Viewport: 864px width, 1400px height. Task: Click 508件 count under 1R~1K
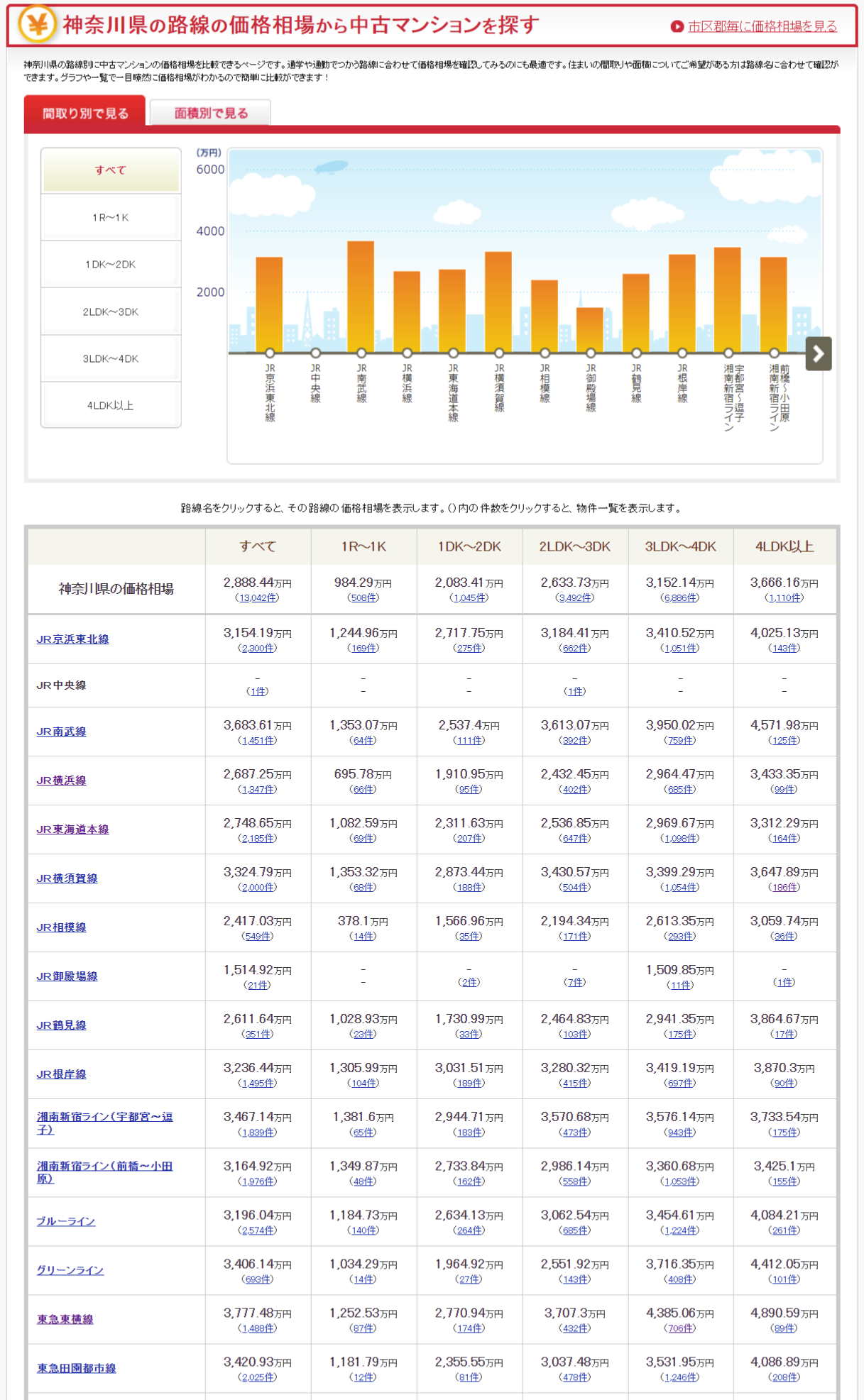(x=363, y=597)
